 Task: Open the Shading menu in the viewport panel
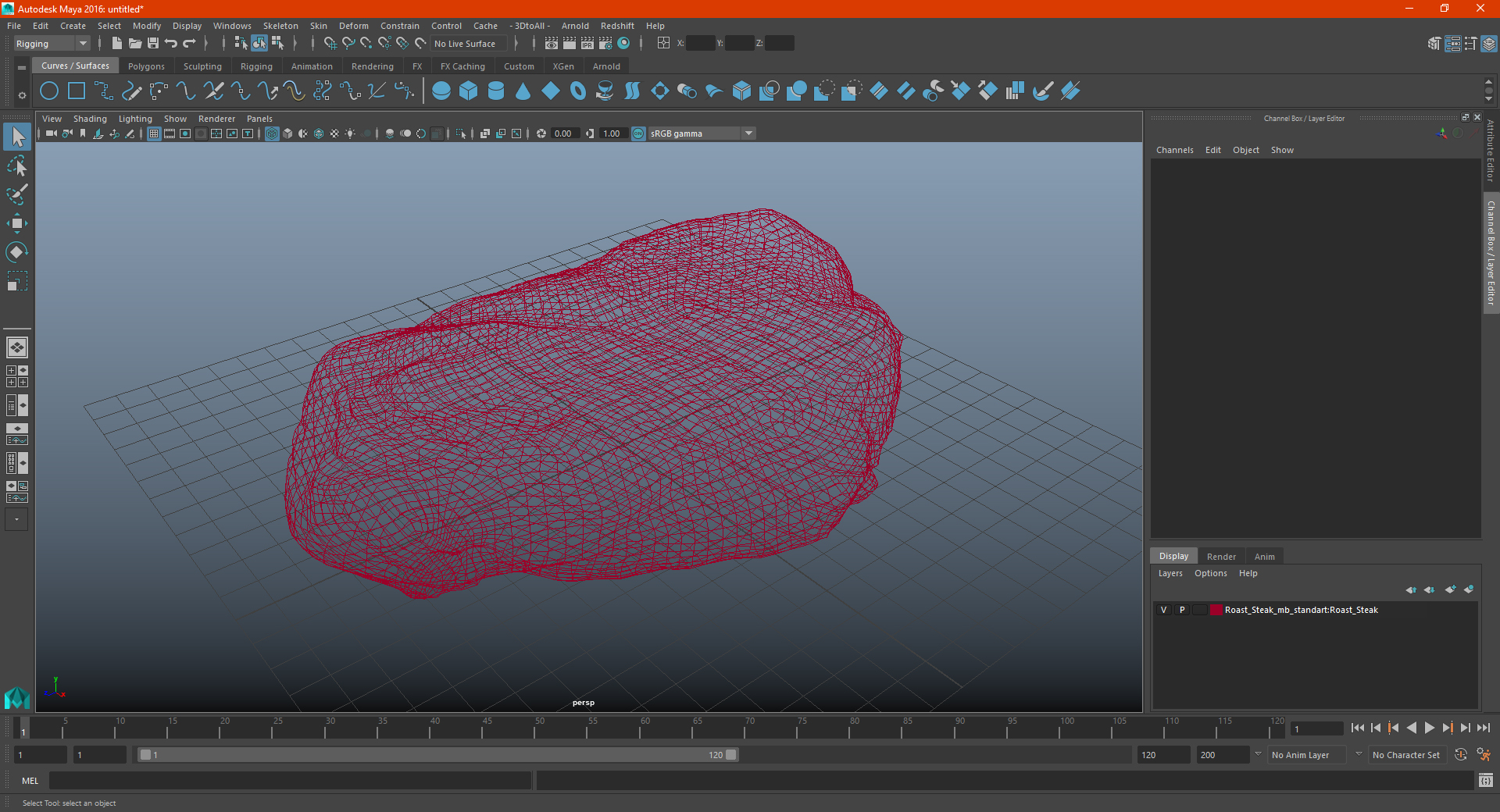[90, 119]
